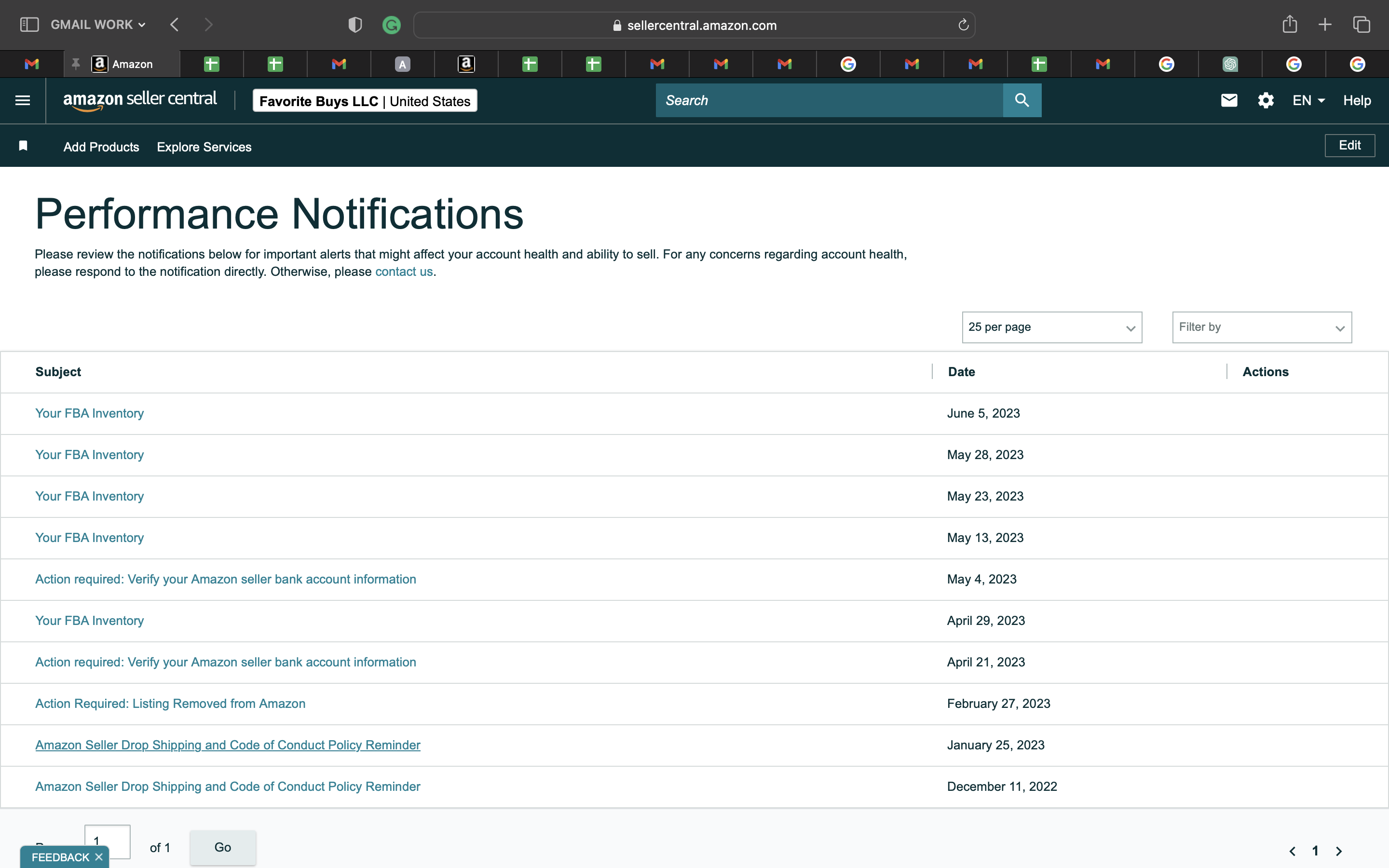Click the browser forward arrow
This screenshot has width=1389, height=868.
tap(208, 25)
